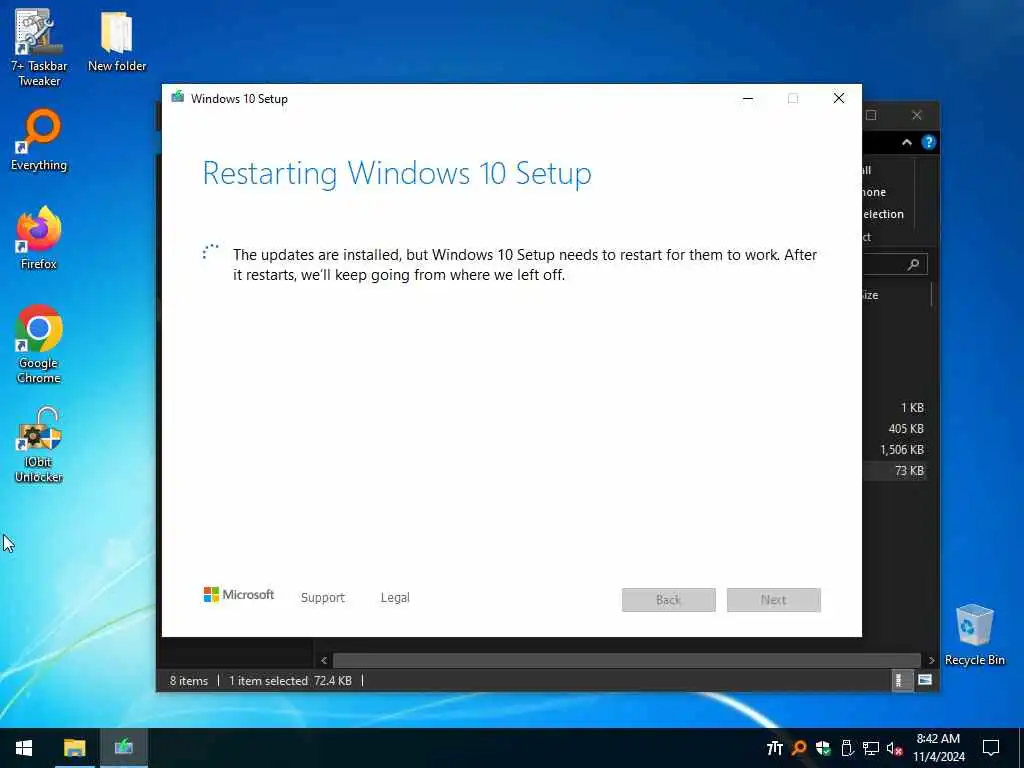Click the muted volume tray icon

[x=894, y=748]
